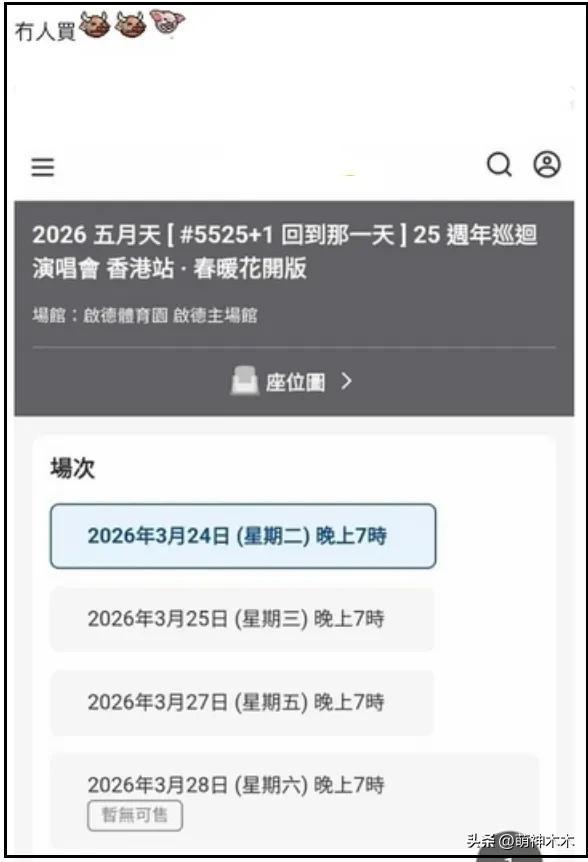
Task: Click the seat armchair icon
Action: point(244,380)
